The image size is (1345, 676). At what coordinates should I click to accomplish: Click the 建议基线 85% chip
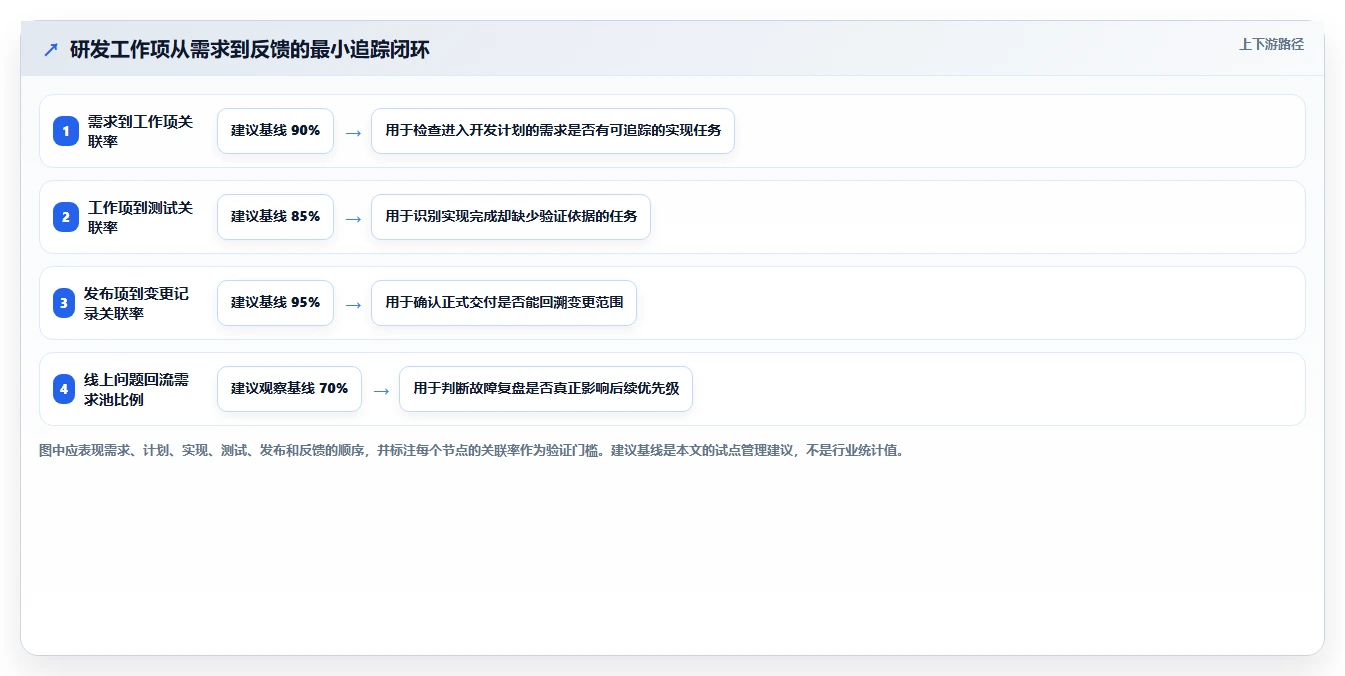pyautogui.click(x=275, y=217)
